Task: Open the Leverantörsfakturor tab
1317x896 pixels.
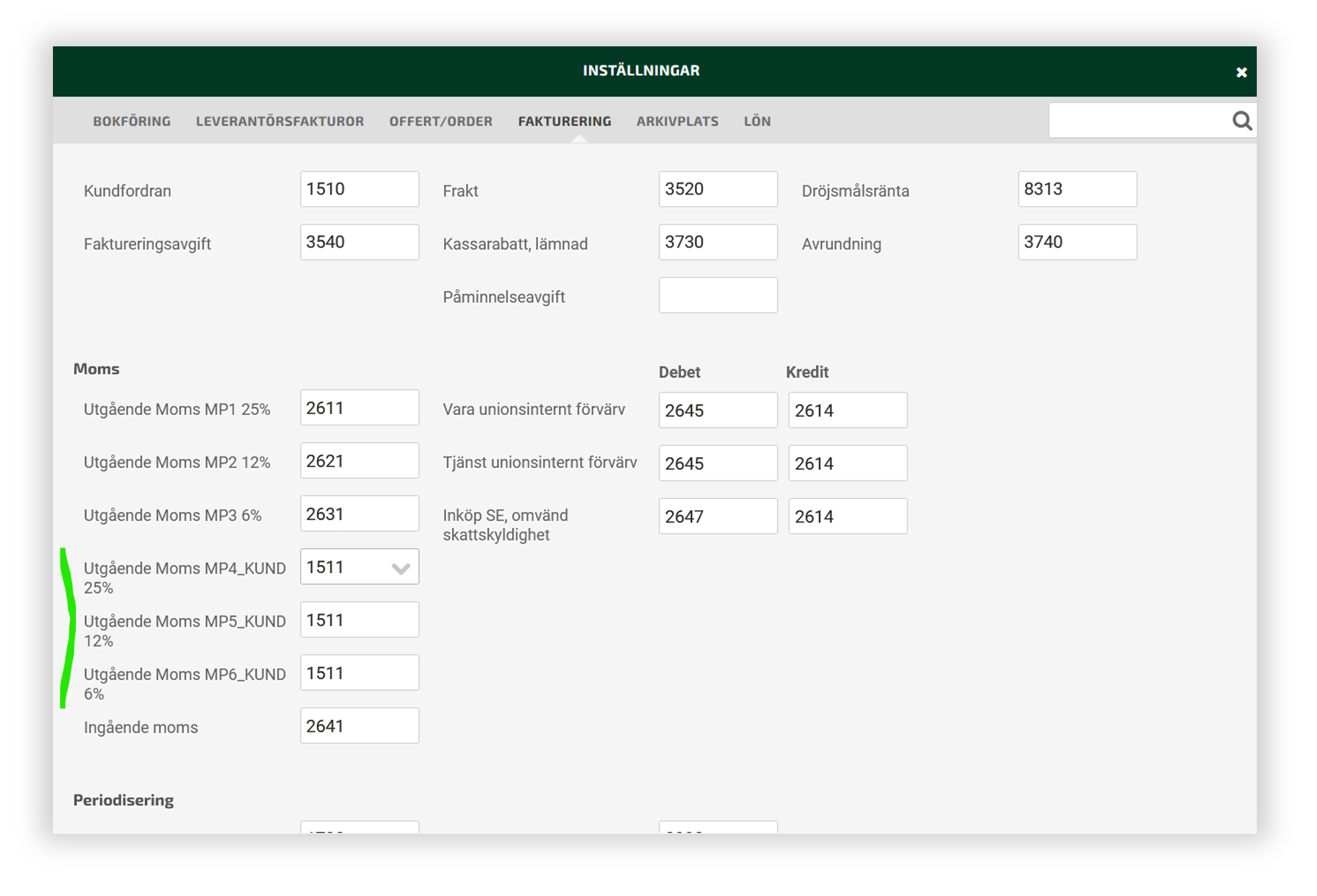Action: tap(279, 121)
